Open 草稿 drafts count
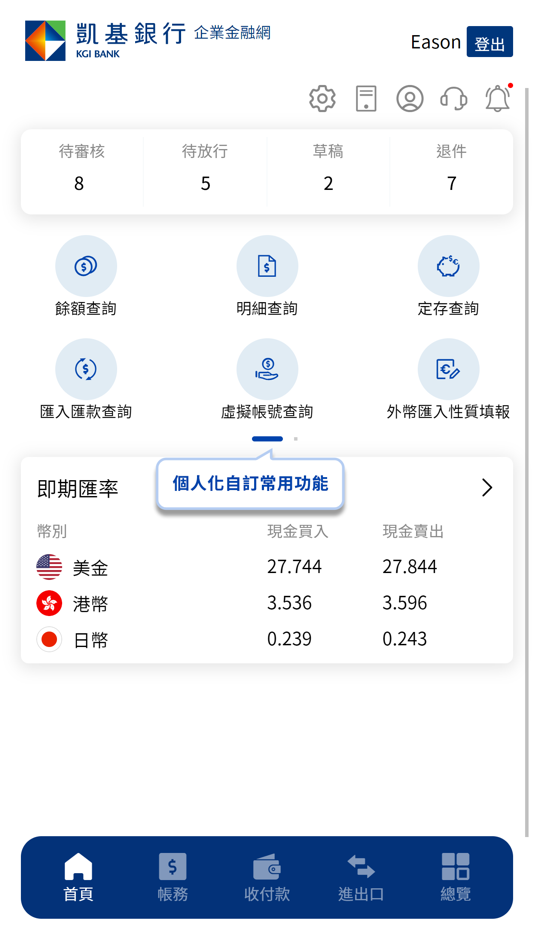Viewport: 534px width, 950px height. (x=328, y=168)
